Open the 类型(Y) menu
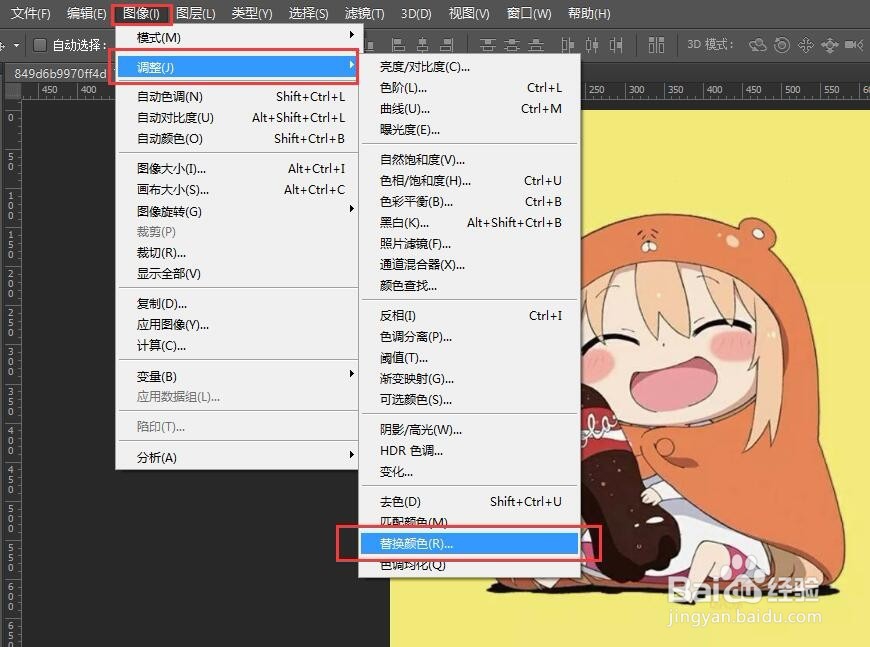Image resolution: width=870 pixels, height=647 pixels. [252, 13]
